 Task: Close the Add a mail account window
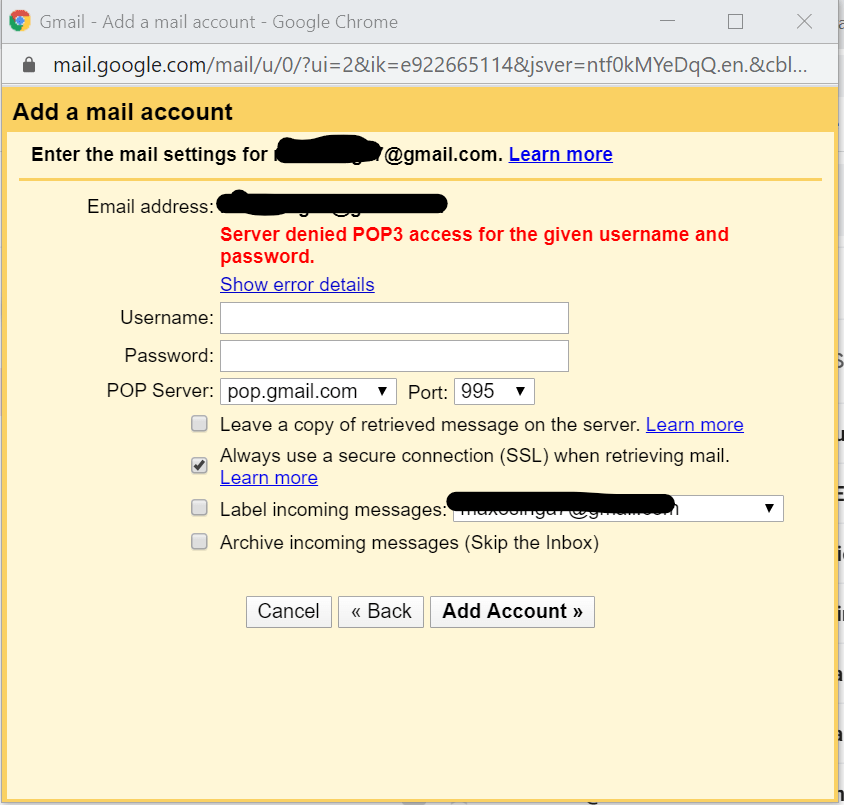pyautogui.click(x=804, y=22)
